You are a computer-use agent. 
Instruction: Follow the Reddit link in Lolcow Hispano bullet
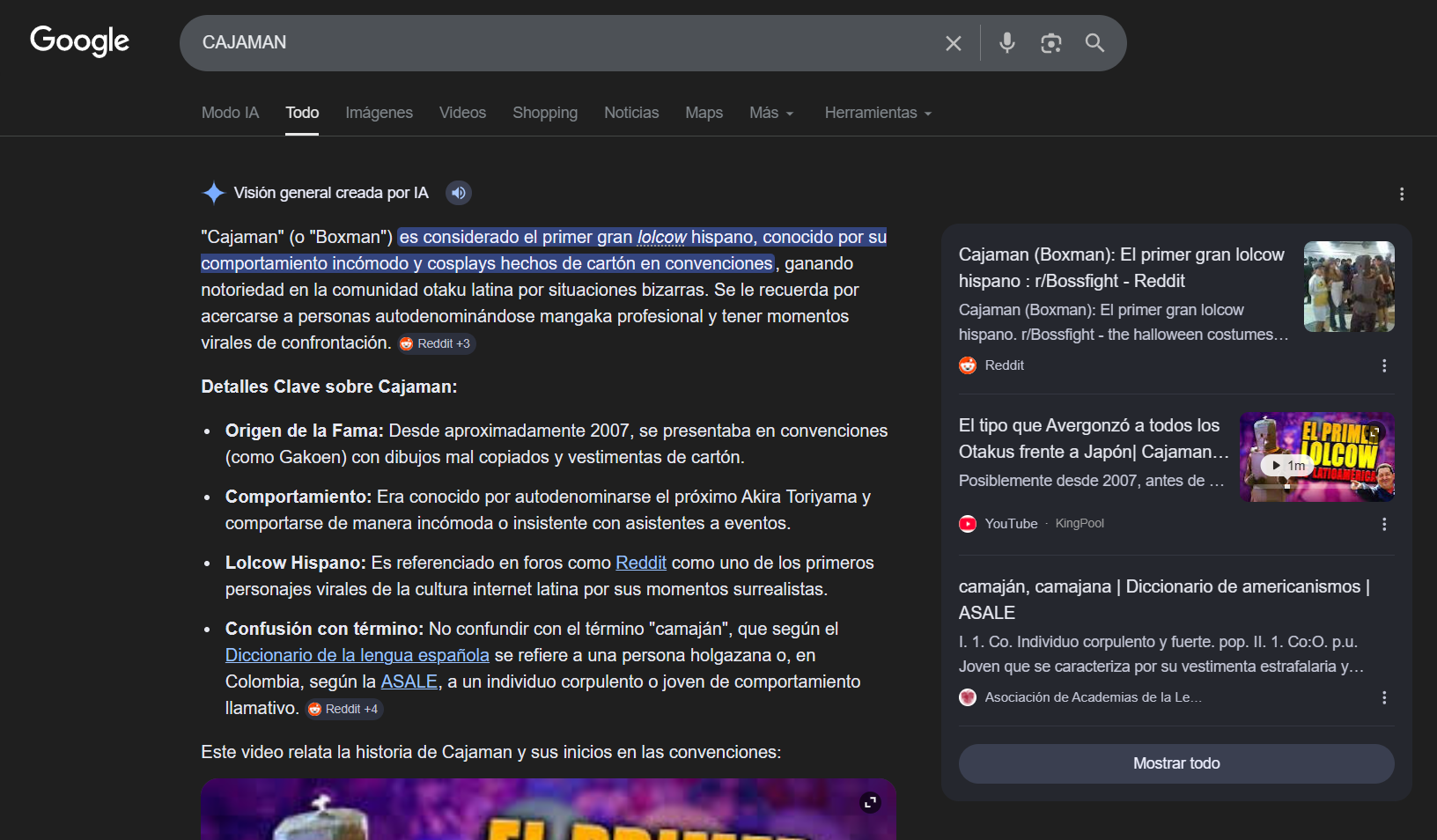point(641,563)
